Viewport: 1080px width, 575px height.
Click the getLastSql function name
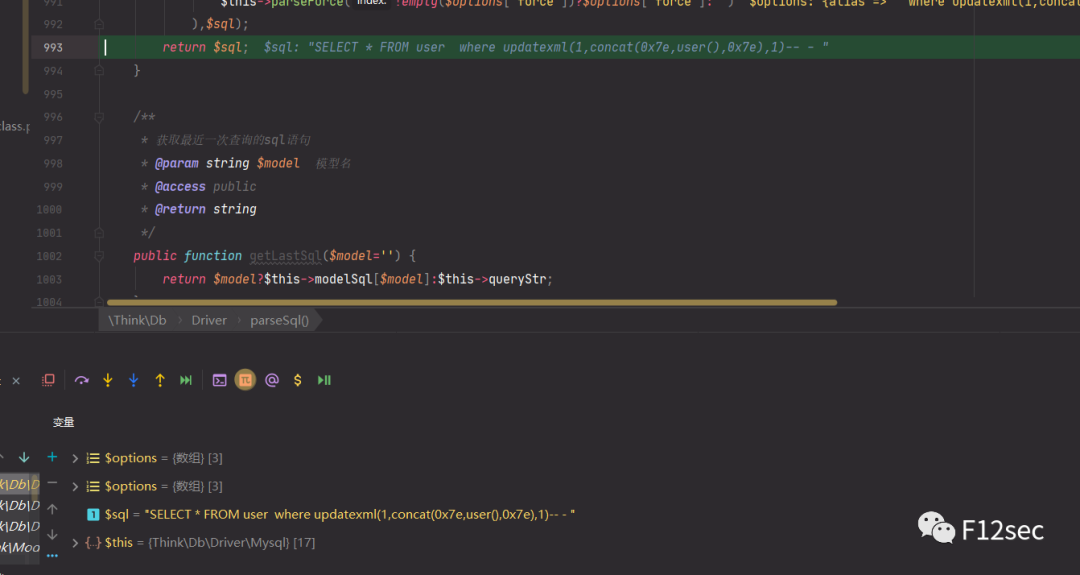(285, 255)
